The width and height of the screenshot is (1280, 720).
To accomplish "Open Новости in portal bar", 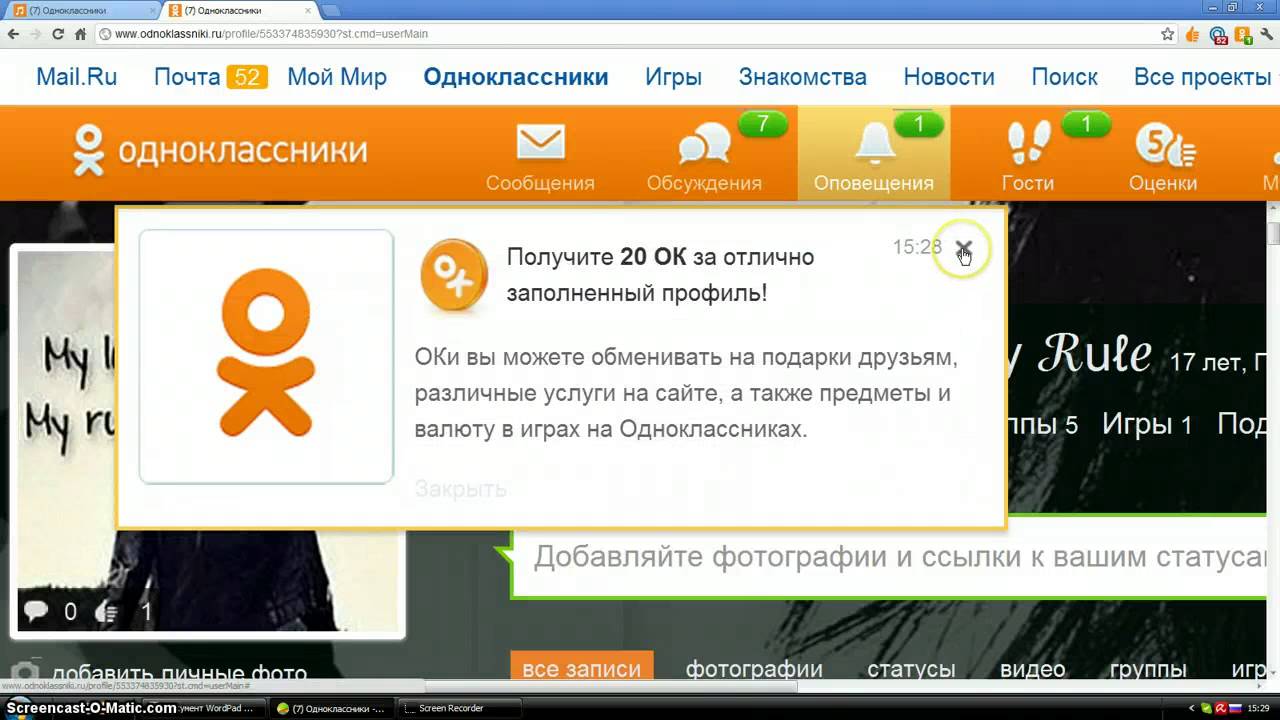I will point(949,77).
